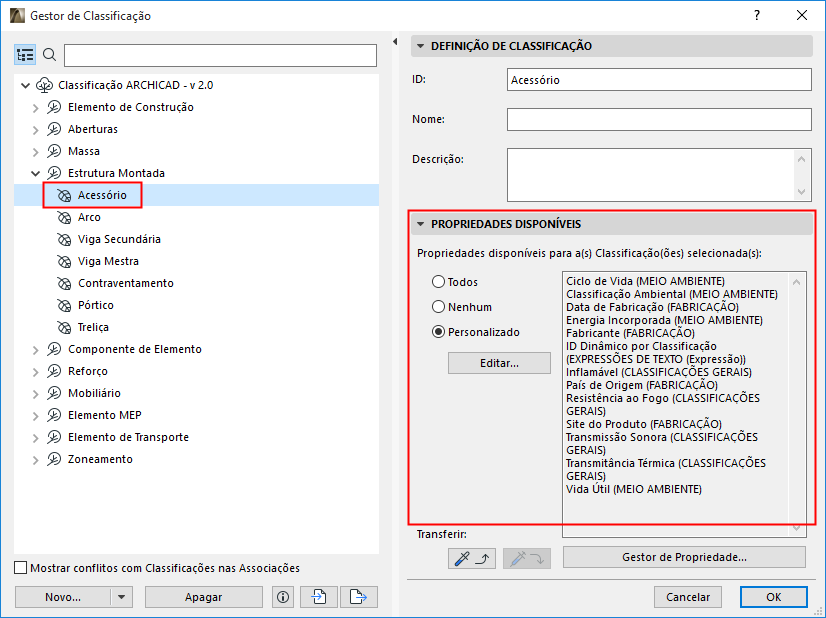
Task: Click the import classification icon button
Action: [318, 597]
